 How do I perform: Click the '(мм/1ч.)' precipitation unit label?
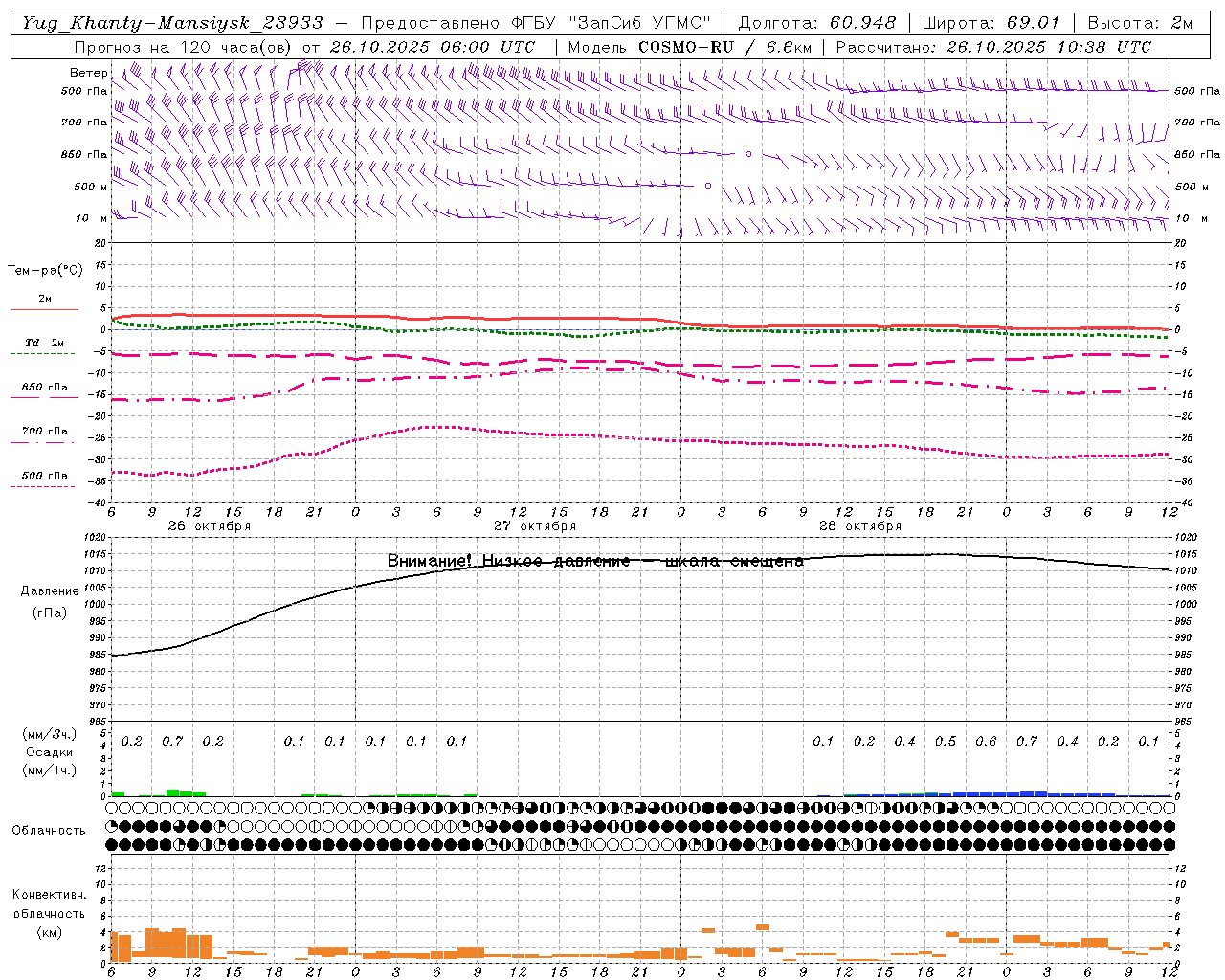click(x=50, y=770)
